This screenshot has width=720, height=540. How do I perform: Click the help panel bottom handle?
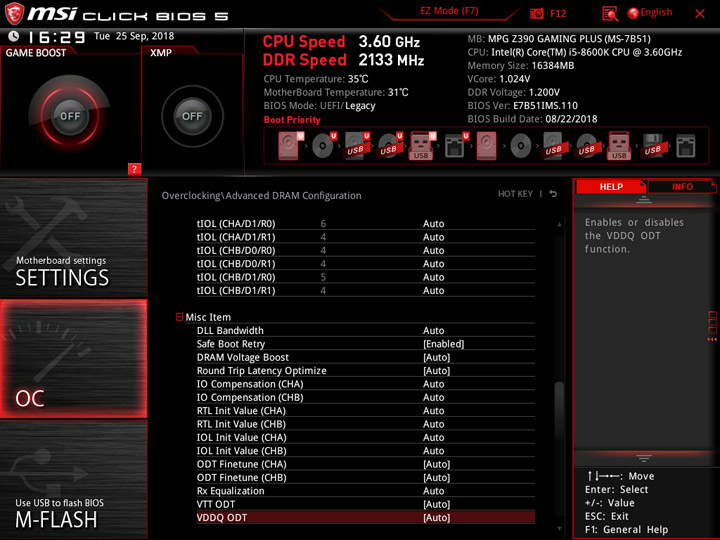click(644, 458)
